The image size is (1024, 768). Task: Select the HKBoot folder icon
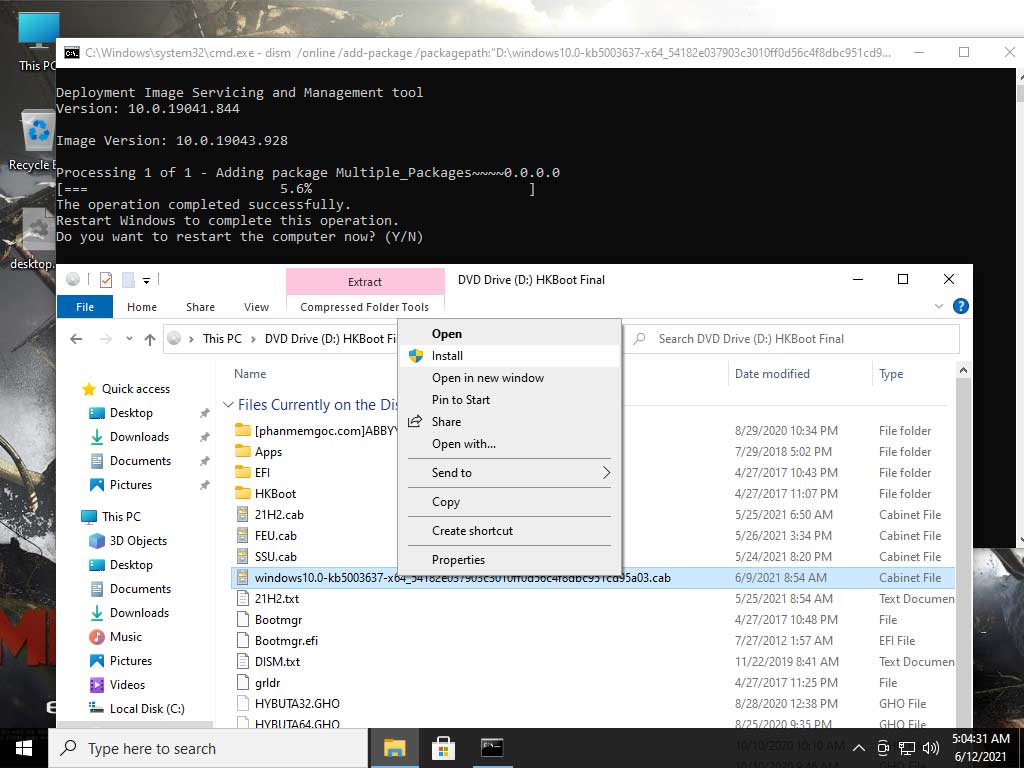243,493
